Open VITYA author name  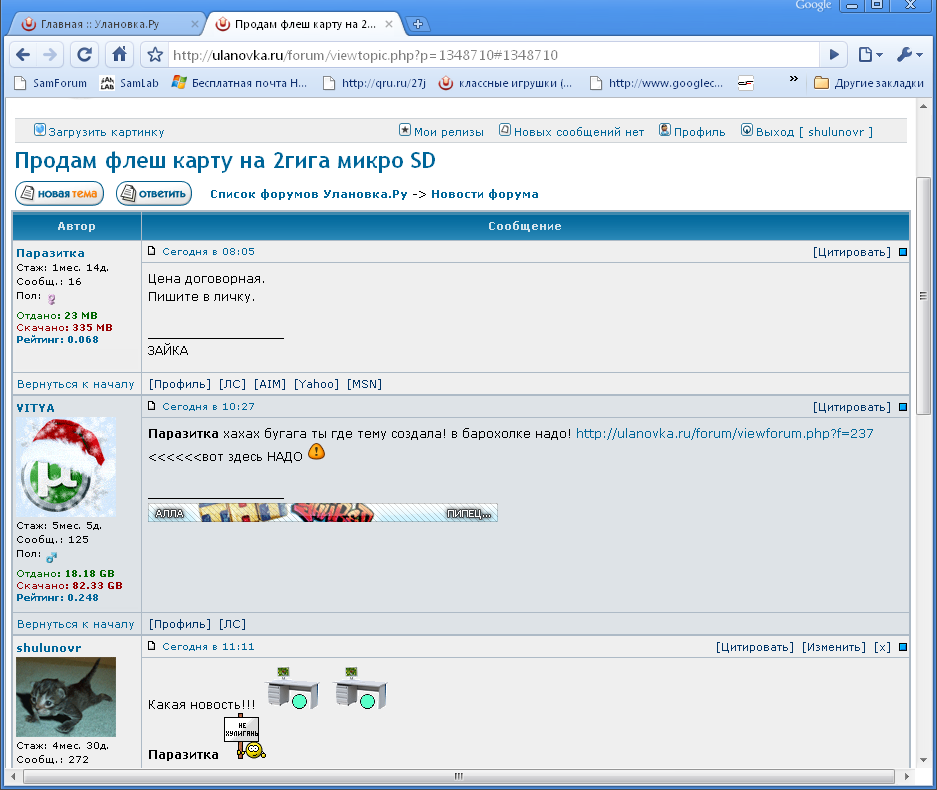pos(35,408)
